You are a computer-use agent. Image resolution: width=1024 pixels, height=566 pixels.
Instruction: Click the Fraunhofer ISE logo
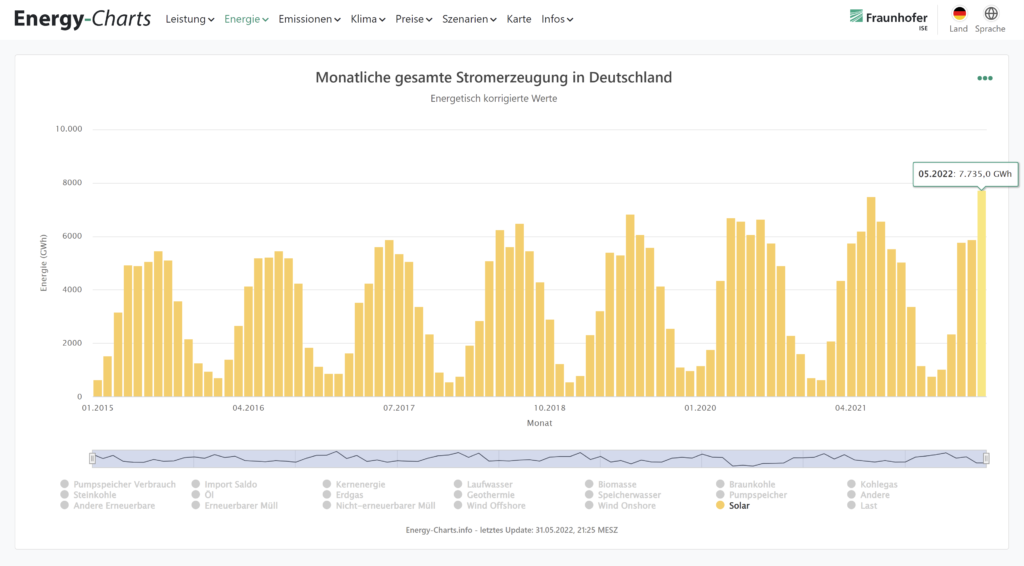tap(888, 18)
